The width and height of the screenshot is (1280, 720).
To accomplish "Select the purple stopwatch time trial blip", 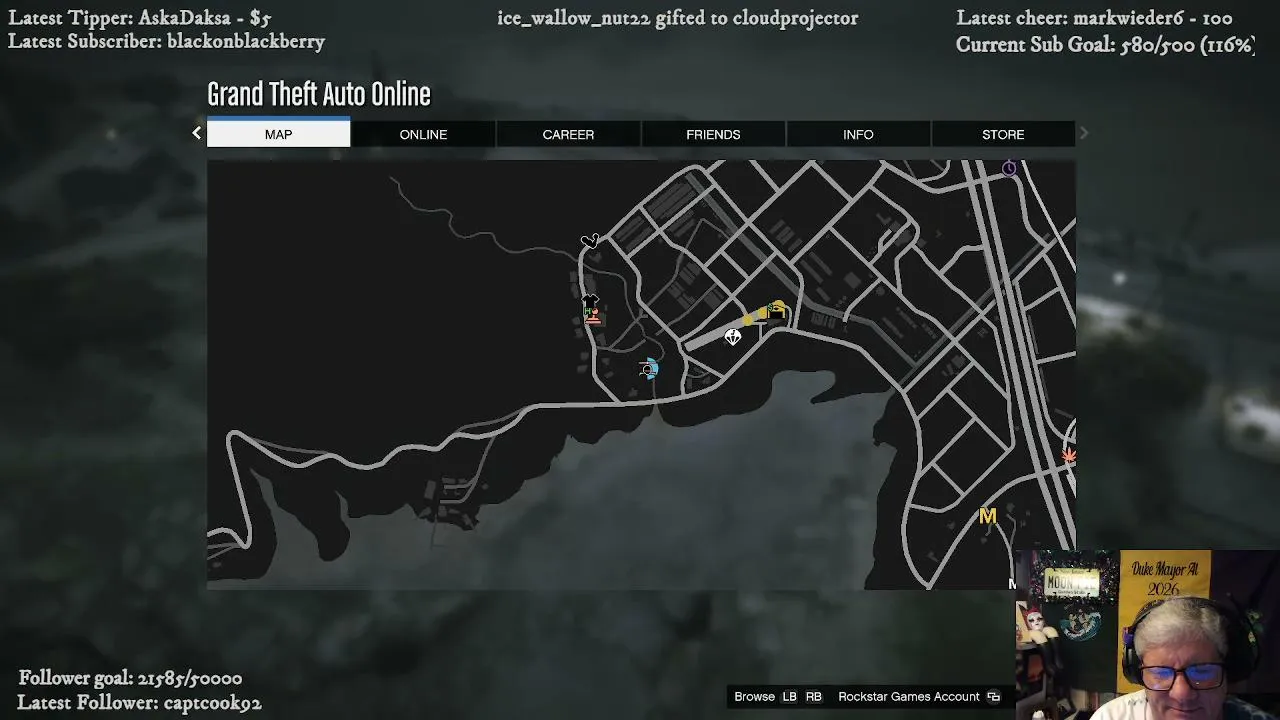I will pos(1009,168).
